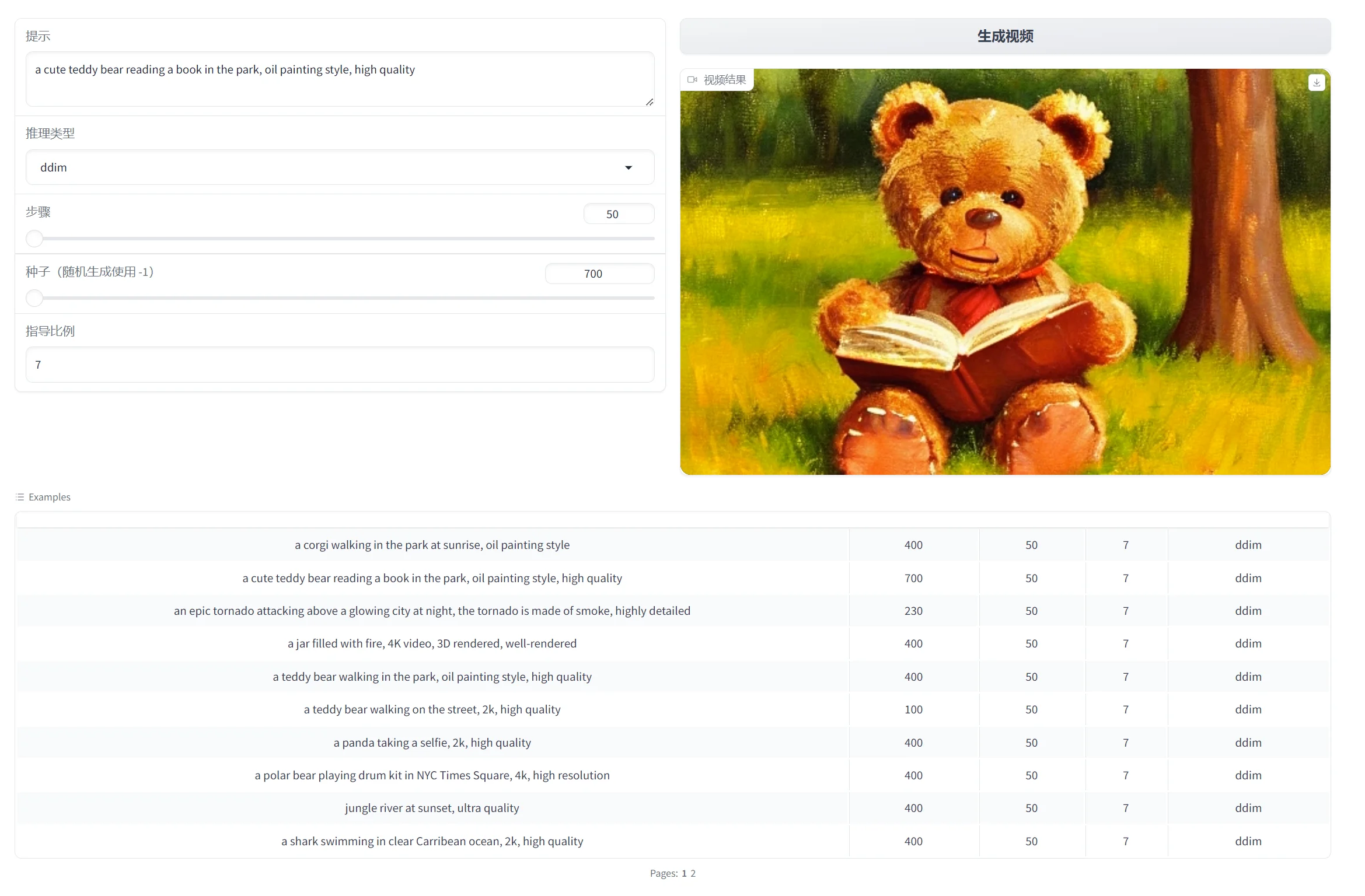Click the prompt textarea resize handle

pyautogui.click(x=649, y=101)
